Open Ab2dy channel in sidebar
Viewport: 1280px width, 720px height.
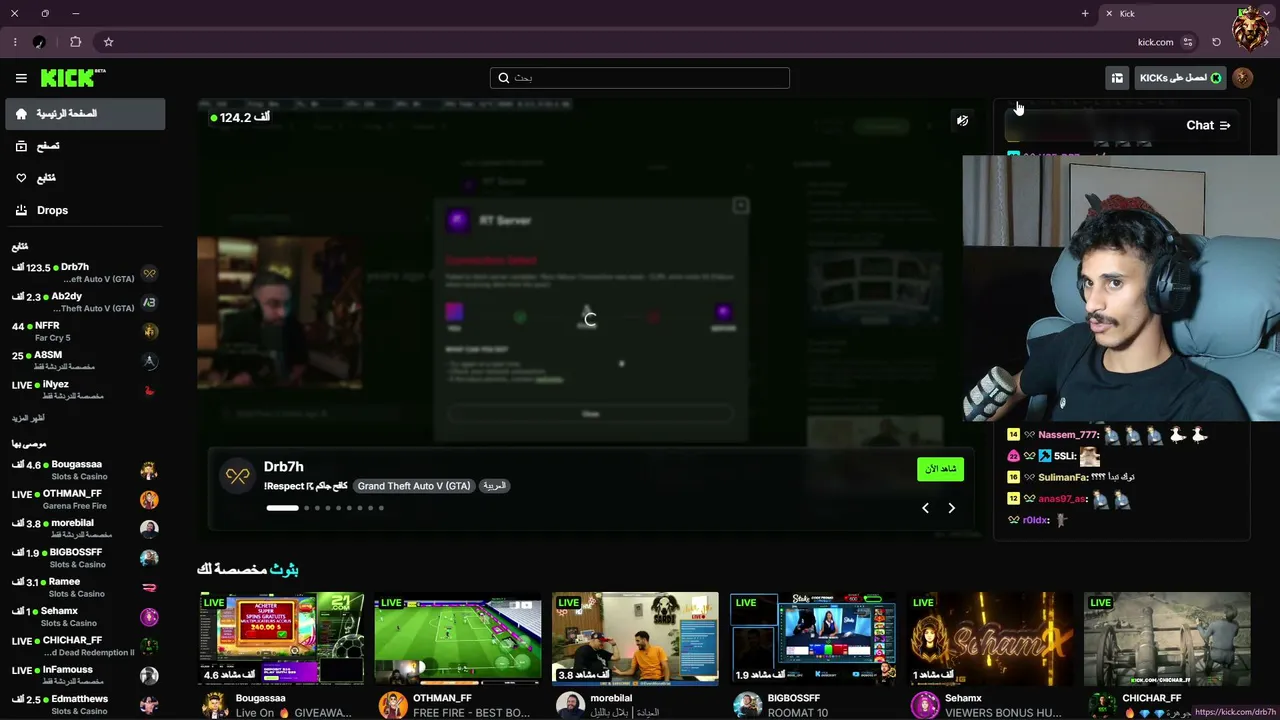click(x=85, y=302)
